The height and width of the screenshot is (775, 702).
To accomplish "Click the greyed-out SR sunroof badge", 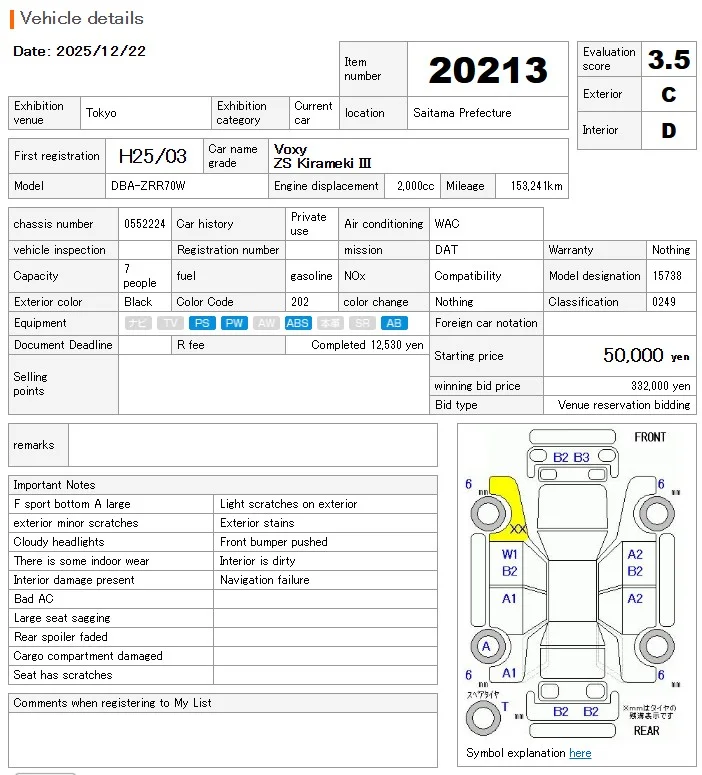I will 362,323.
